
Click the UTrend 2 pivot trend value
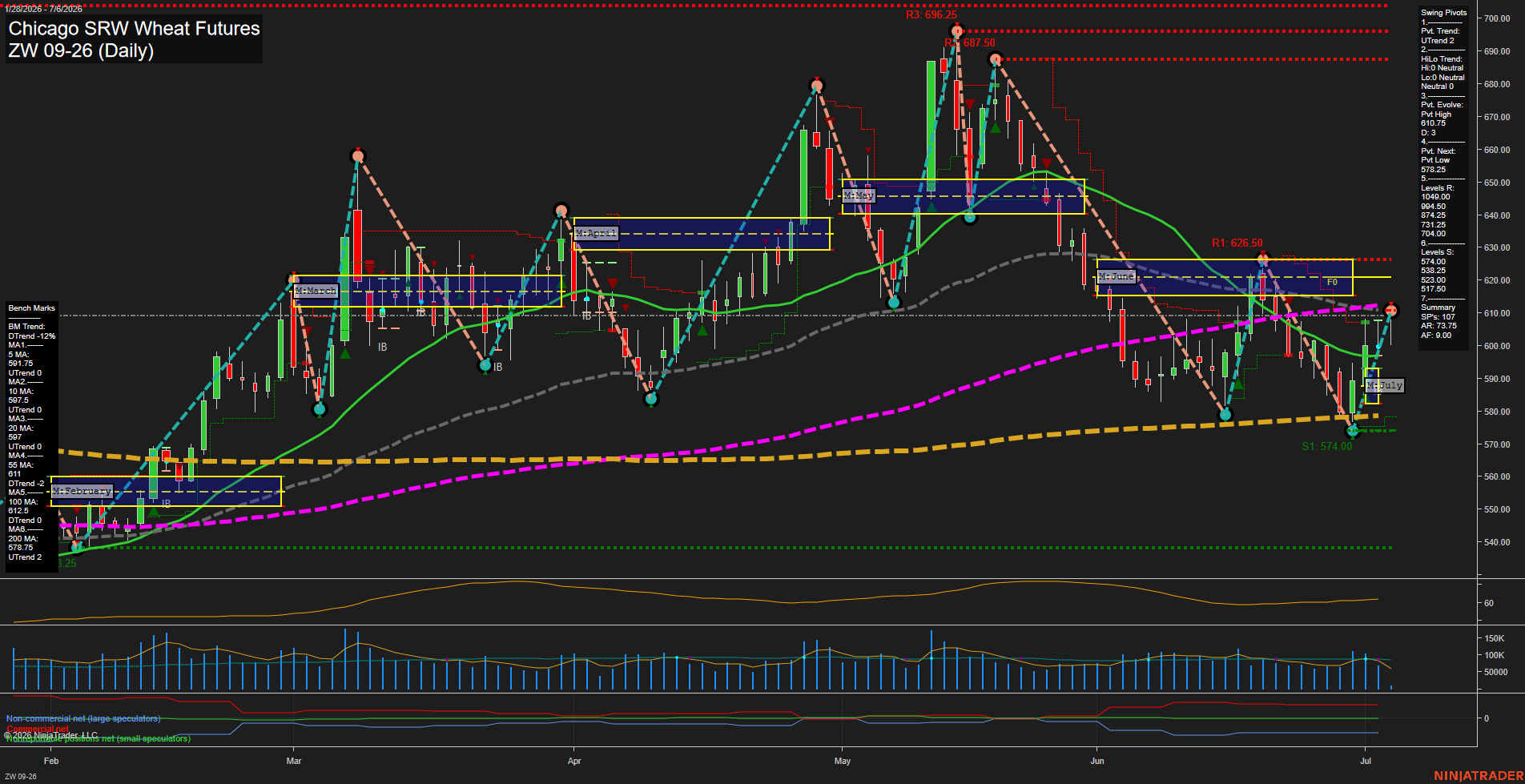pyautogui.click(x=1437, y=41)
